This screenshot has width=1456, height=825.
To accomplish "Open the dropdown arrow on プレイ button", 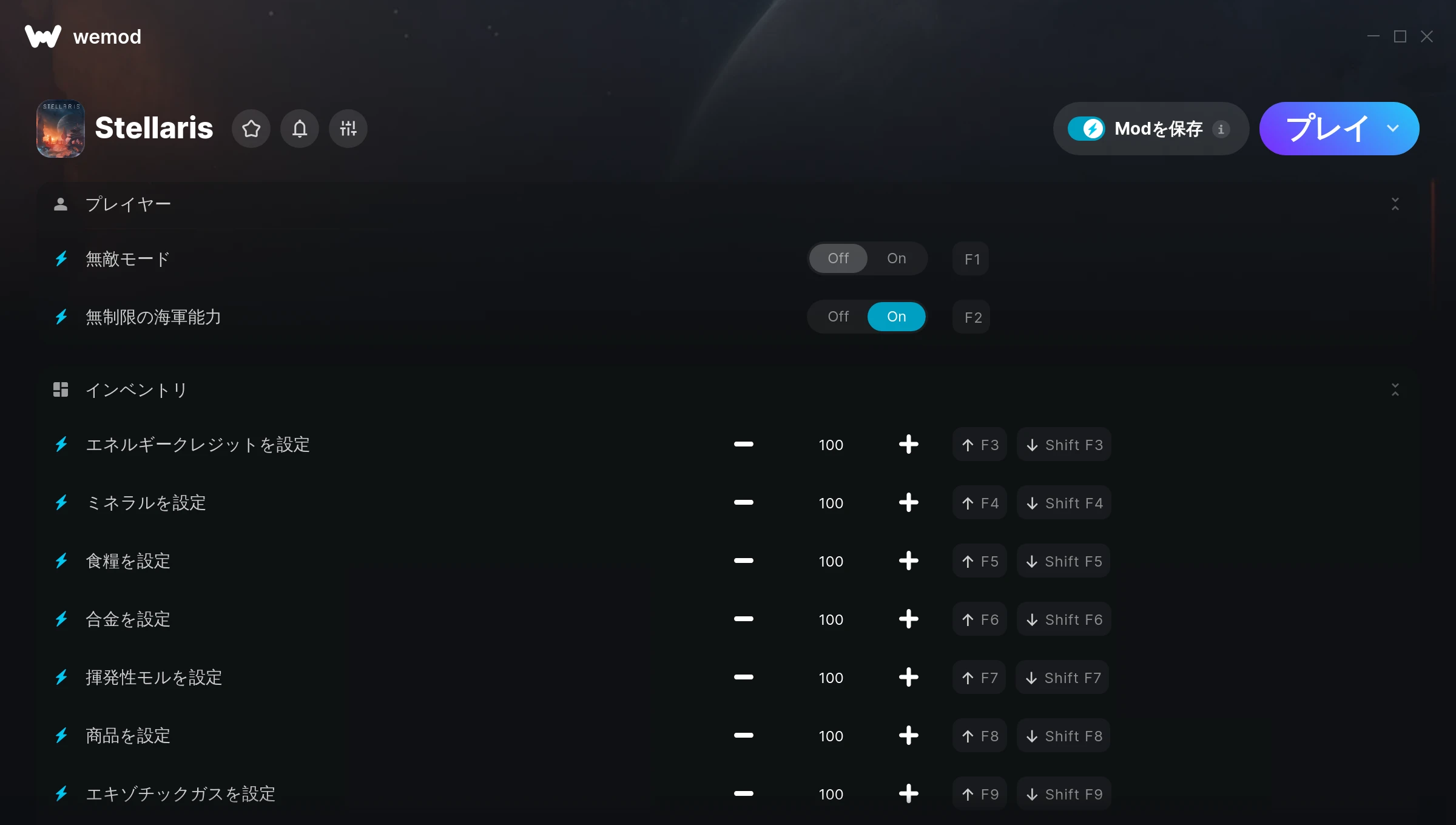I will [x=1393, y=129].
